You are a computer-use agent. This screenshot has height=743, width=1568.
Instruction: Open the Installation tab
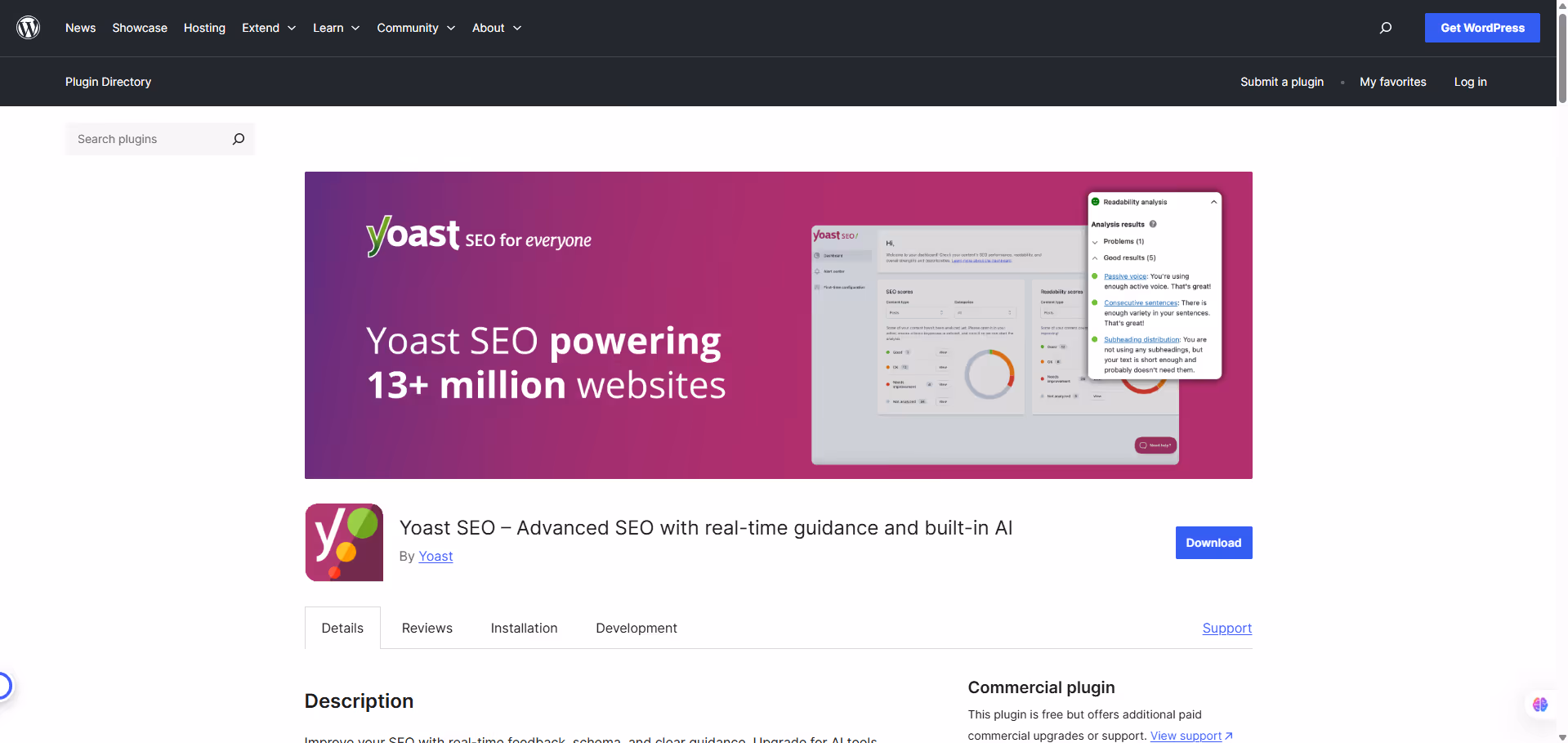point(524,628)
